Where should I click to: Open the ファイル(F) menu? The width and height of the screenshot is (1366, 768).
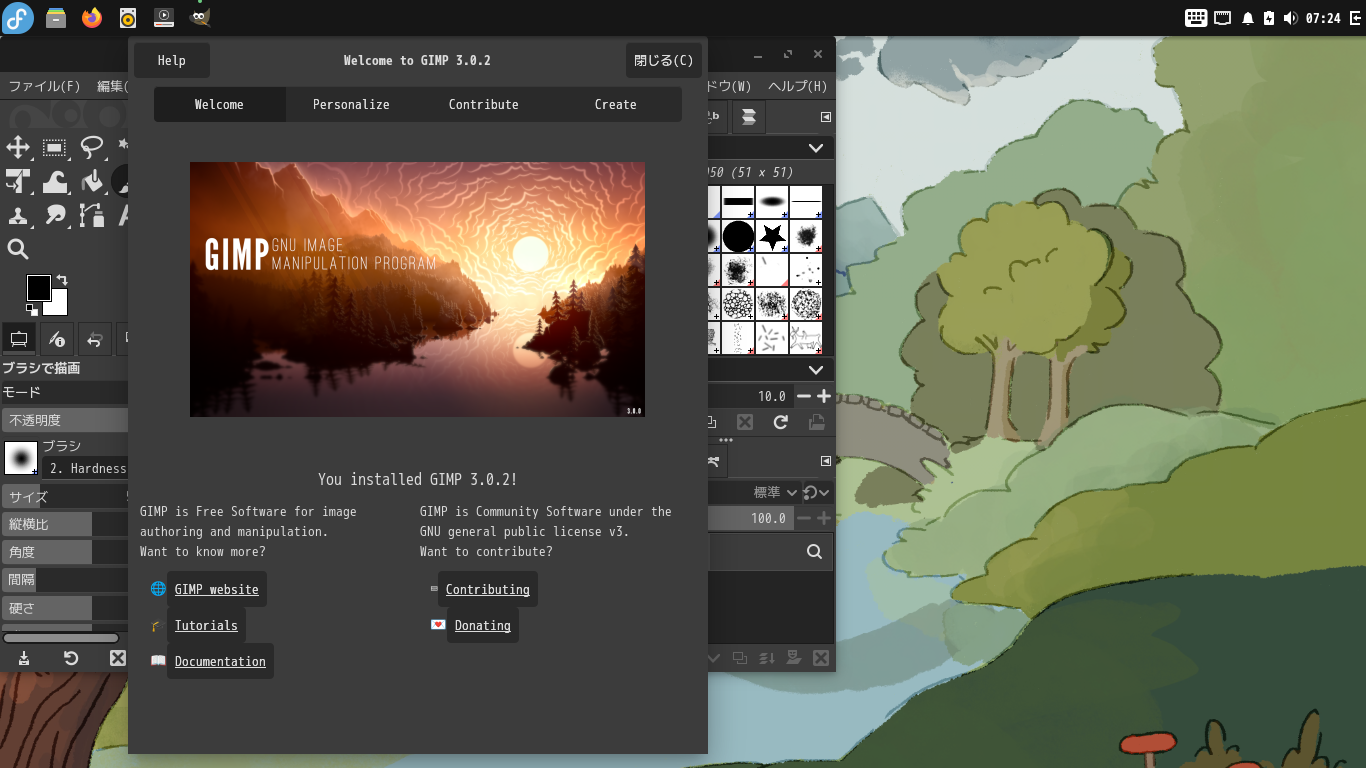coord(44,86)
